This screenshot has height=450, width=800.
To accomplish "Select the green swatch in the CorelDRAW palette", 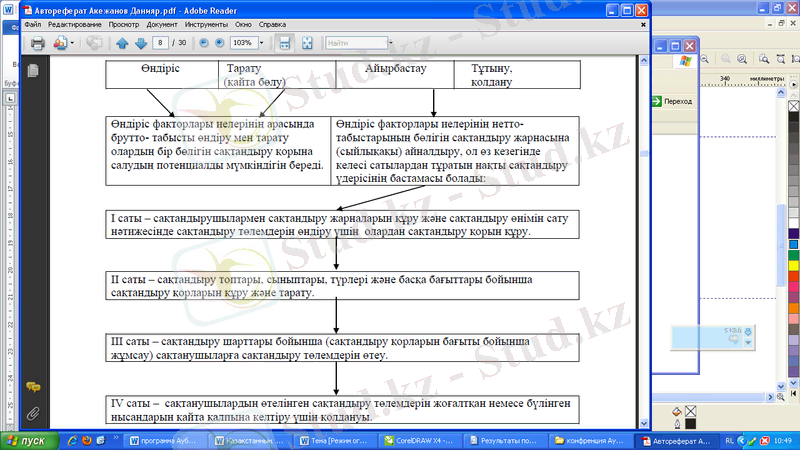I will [x=794, y=255].
